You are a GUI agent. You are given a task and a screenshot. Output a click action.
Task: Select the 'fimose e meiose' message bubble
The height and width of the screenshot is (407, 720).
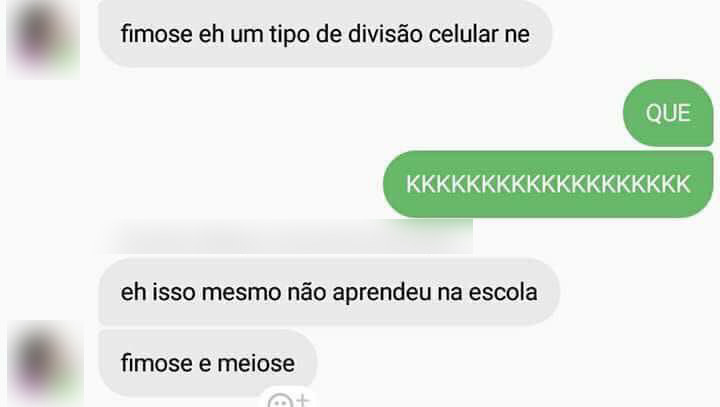(x=208, y=363)
